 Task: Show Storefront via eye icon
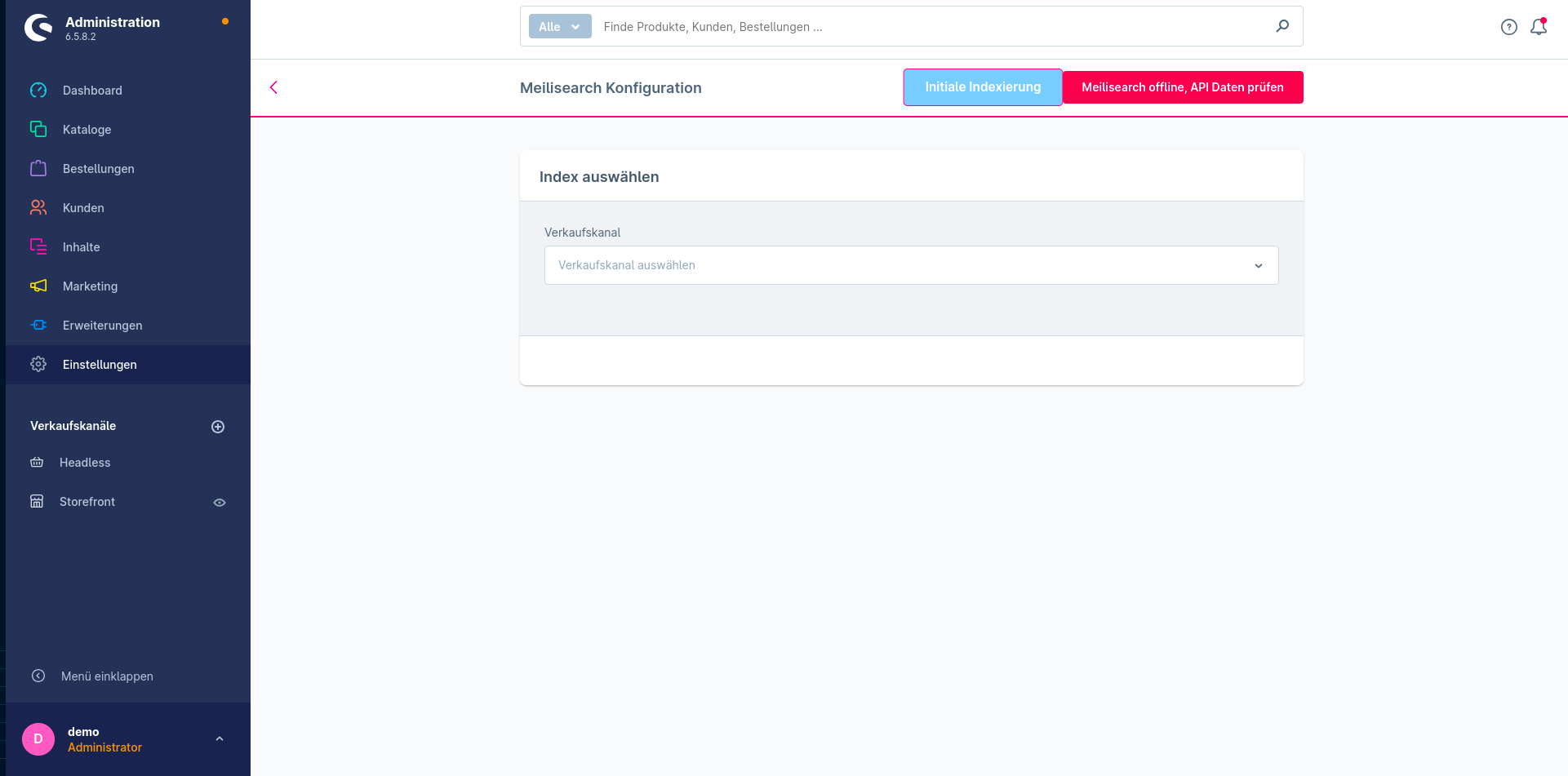[220, 503]
